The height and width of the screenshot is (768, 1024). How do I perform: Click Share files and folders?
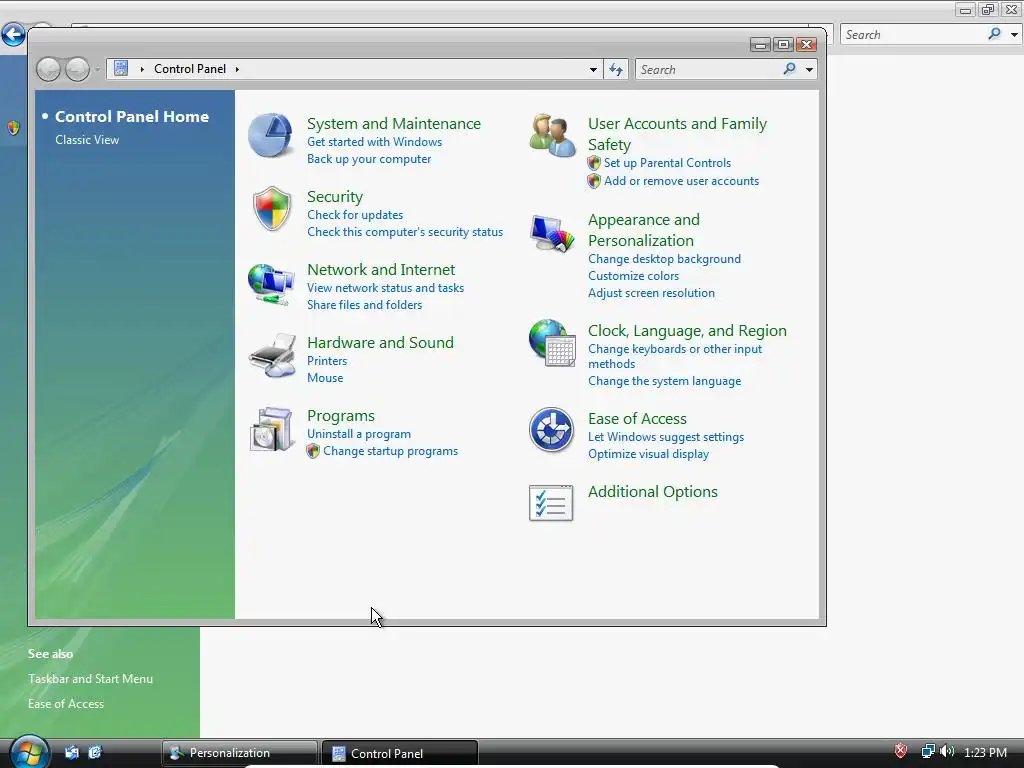pos(364,305)
